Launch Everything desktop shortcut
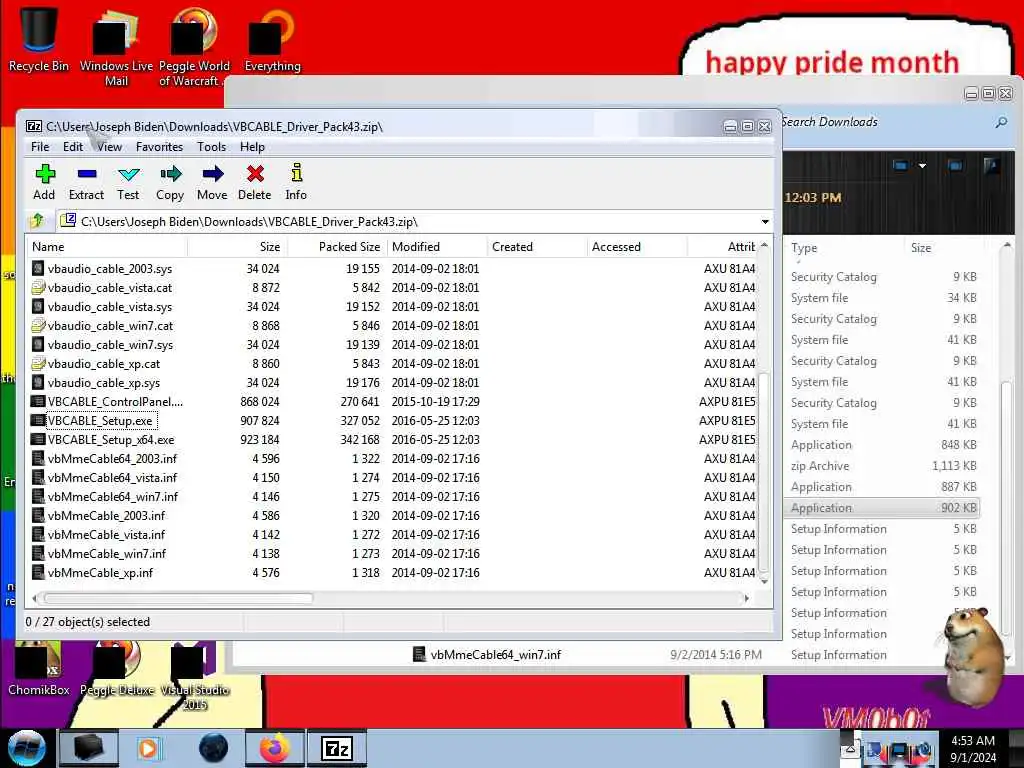 click(272, 39)
